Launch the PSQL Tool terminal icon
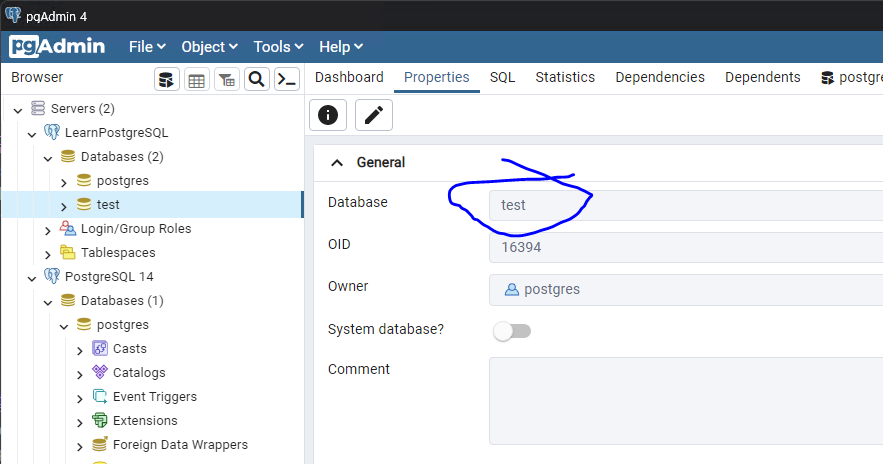 (x=287, y=79)
